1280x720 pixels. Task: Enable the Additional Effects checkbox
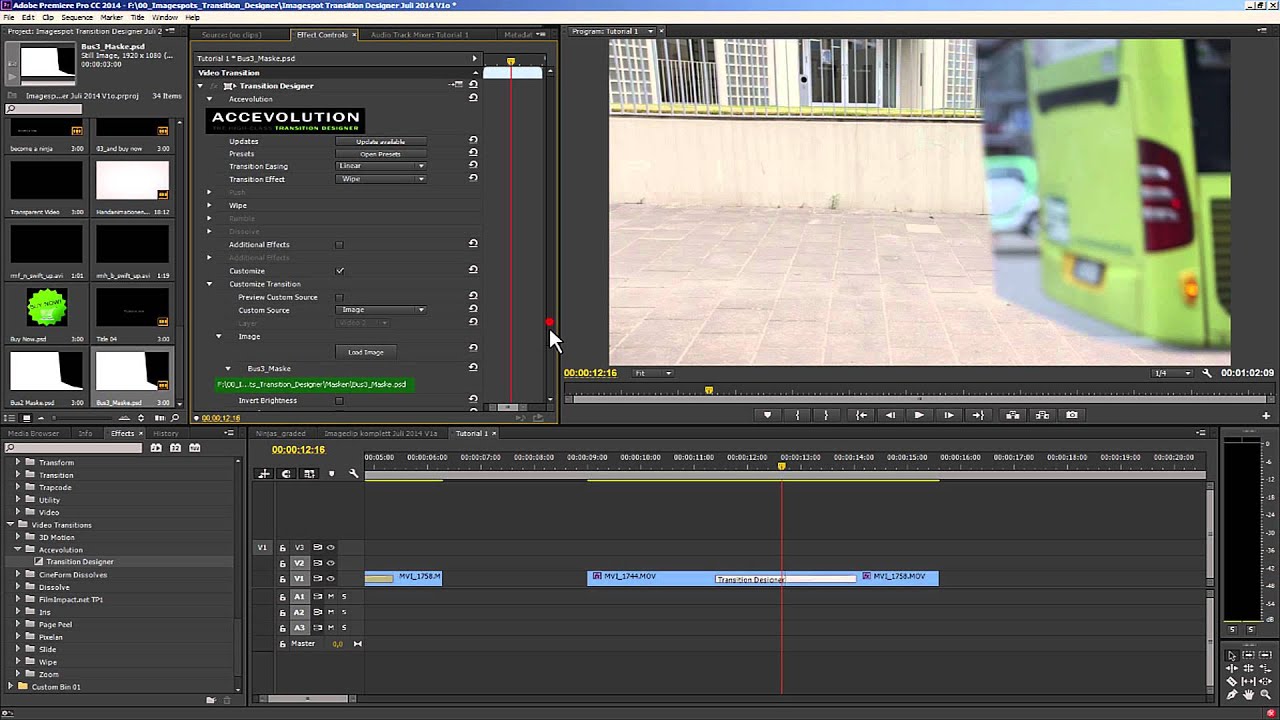point(339,245)
